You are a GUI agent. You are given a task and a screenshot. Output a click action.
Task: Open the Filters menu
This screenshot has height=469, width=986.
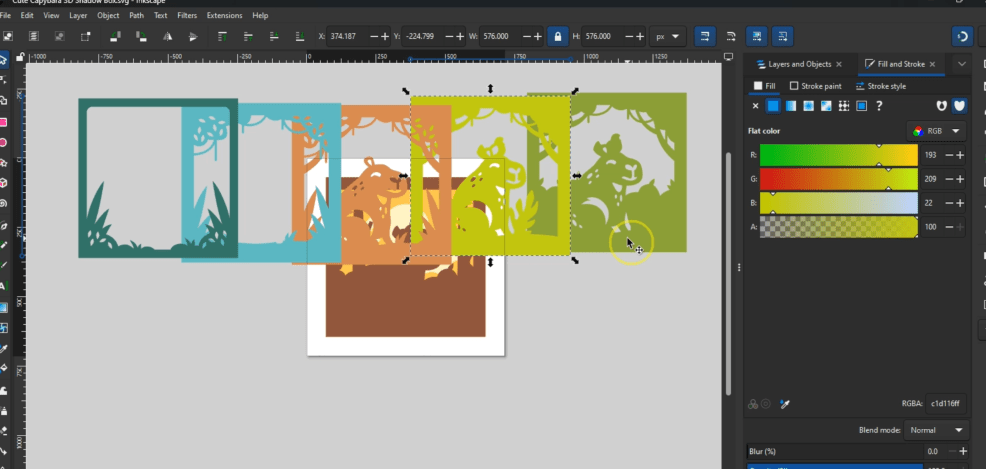click(186, 16)
